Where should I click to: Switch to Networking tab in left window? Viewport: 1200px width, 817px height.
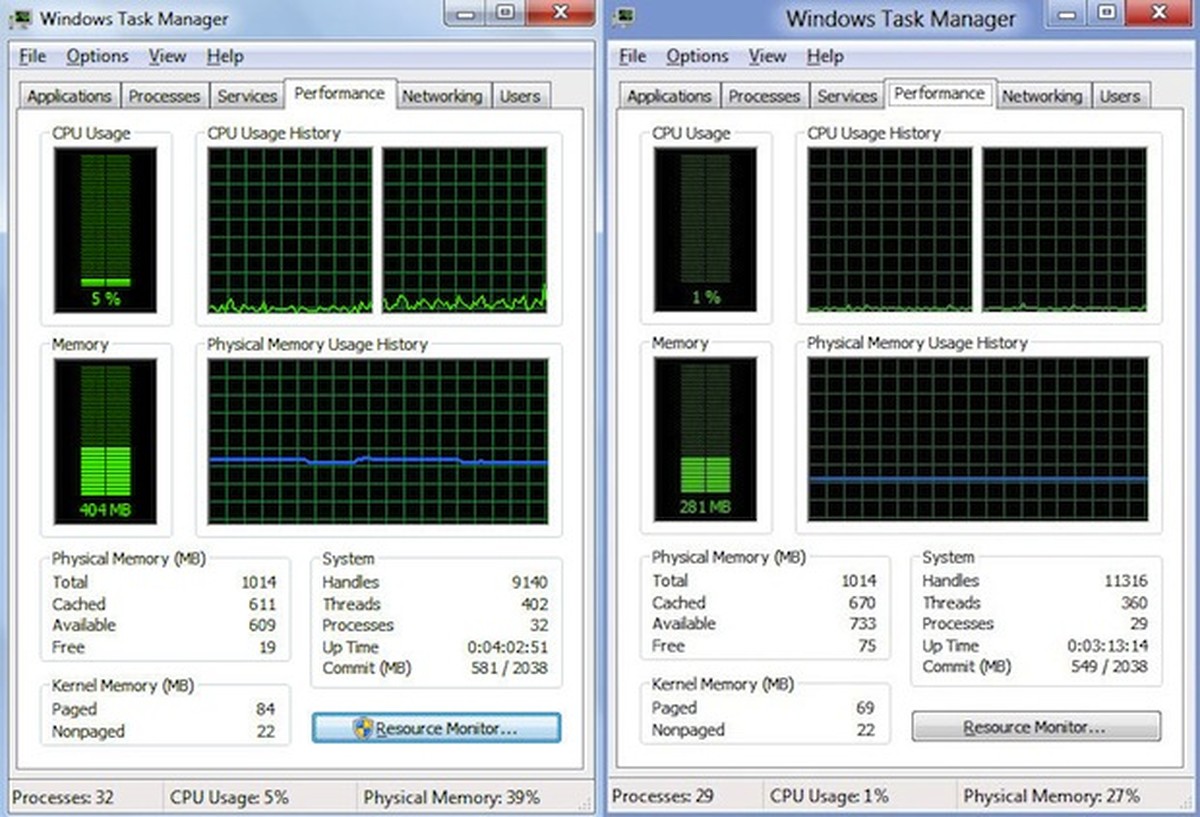442,96
